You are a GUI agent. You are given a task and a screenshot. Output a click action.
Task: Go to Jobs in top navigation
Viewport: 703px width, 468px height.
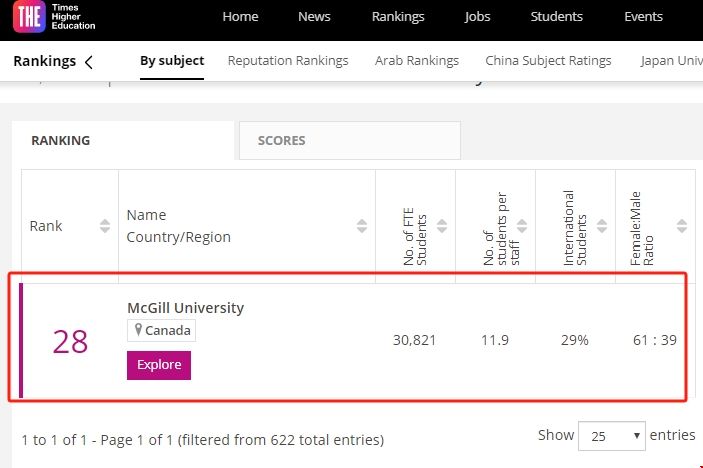click(x=478, y=17)
